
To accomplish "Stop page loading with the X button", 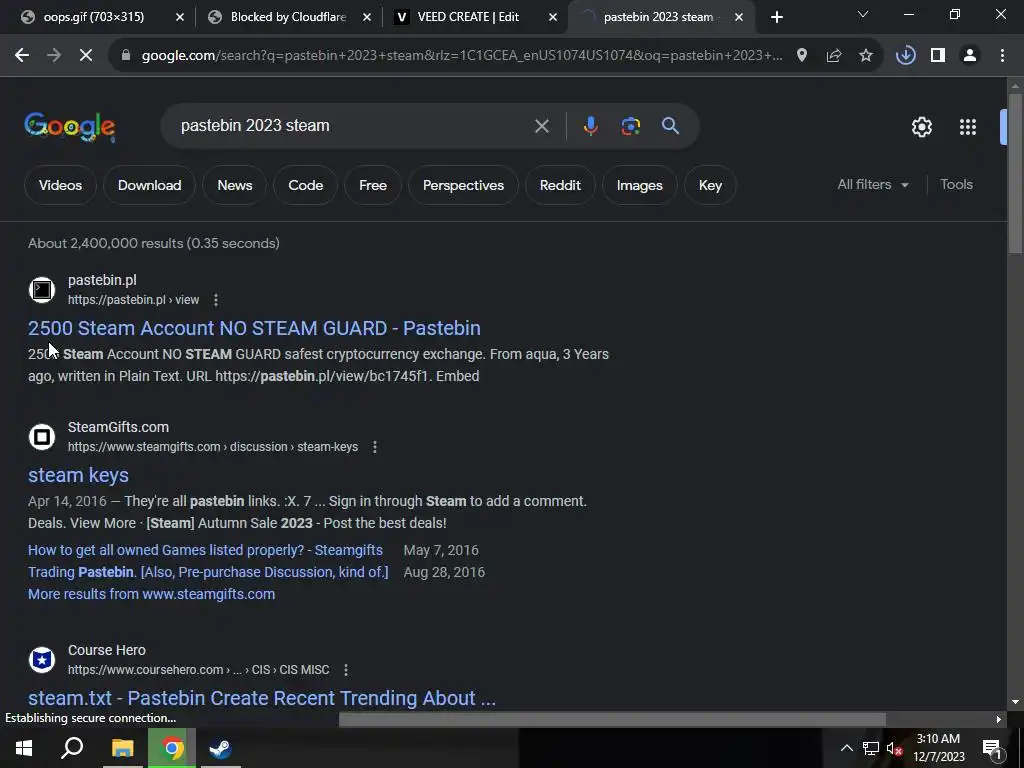I will [86, 56].
